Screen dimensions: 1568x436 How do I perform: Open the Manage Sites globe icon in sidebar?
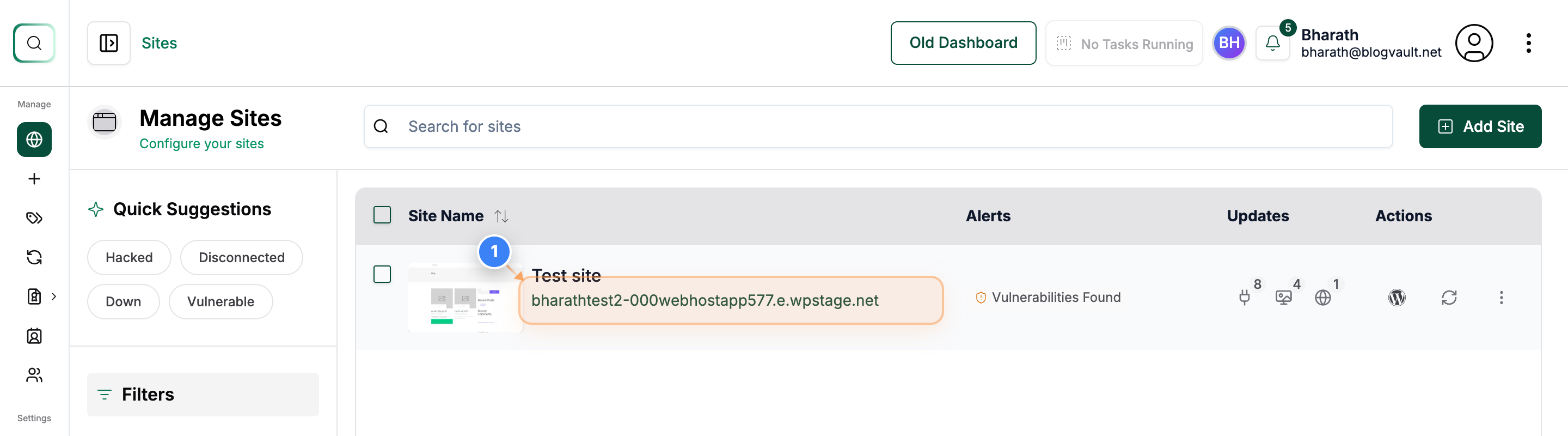33,140
